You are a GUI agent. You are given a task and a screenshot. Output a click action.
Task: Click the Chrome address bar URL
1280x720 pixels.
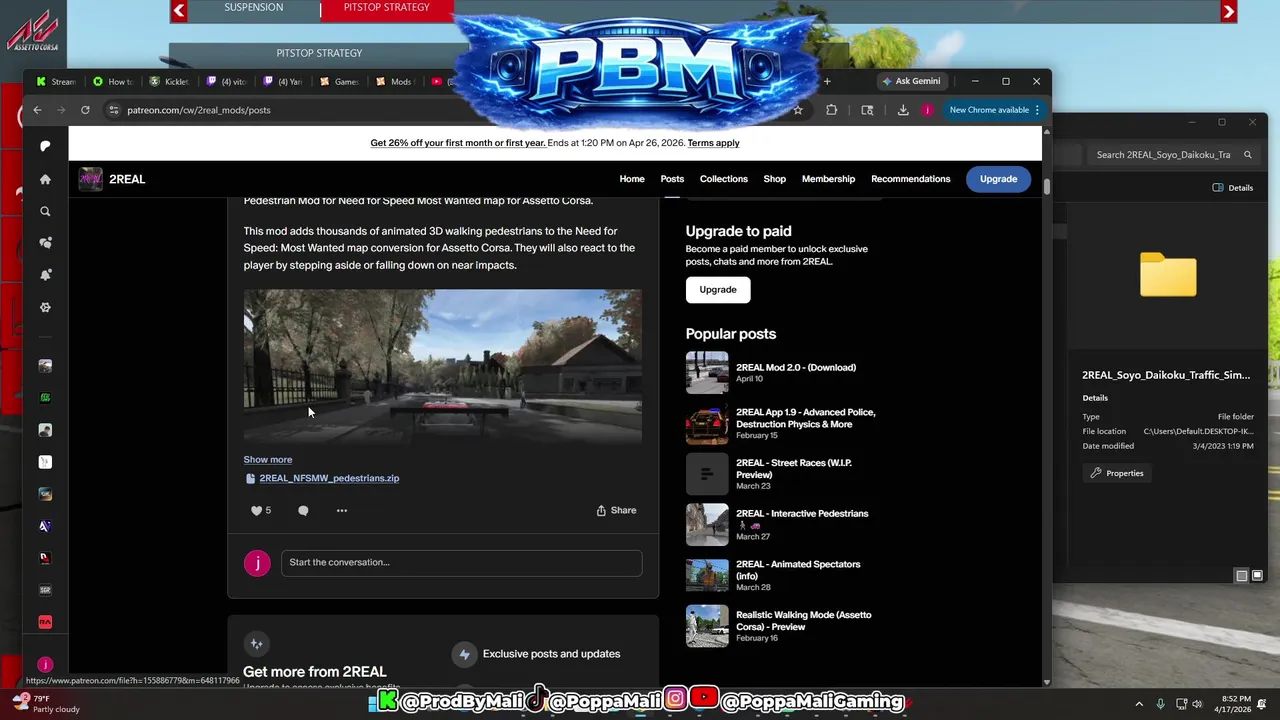point(199,110)
